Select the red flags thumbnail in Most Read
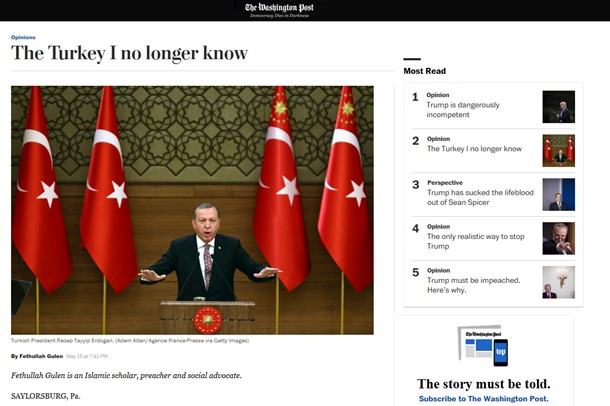The width and height of the screenshot is (610, 406). click(558, 149)
